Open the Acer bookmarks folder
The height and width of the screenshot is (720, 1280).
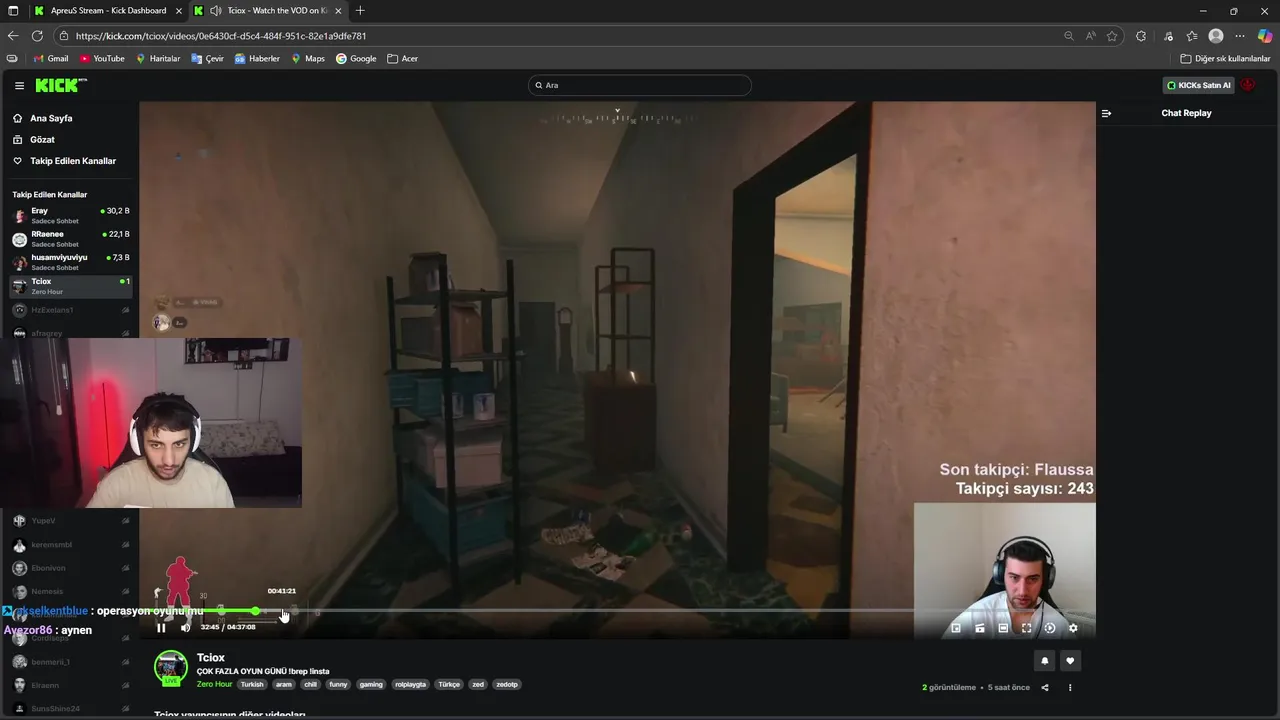point(403,59)
